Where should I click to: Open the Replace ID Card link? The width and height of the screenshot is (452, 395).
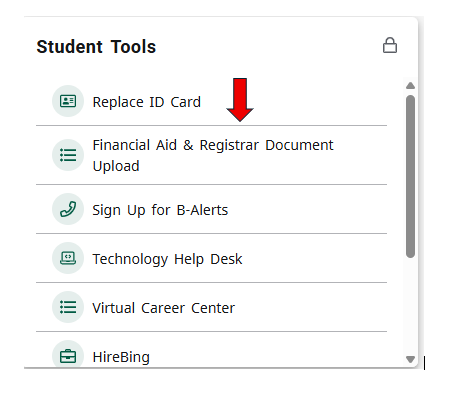point(147,102)
